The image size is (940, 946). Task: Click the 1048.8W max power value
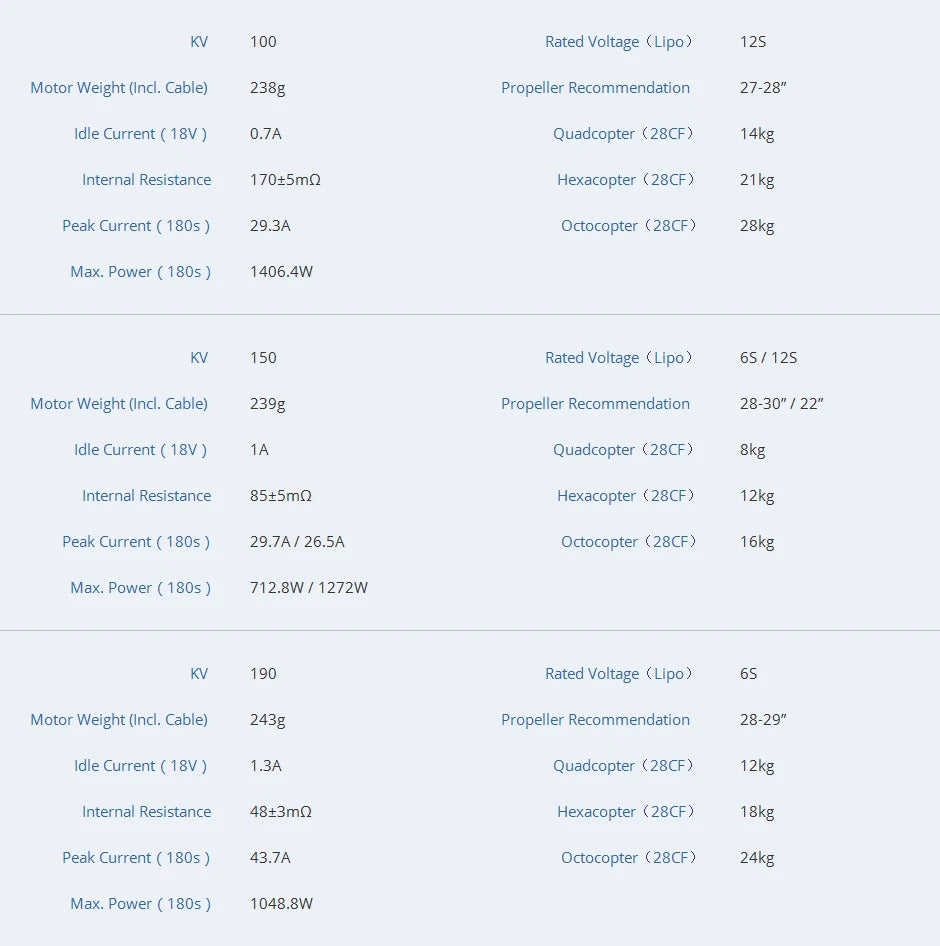(x=281, y=904)
